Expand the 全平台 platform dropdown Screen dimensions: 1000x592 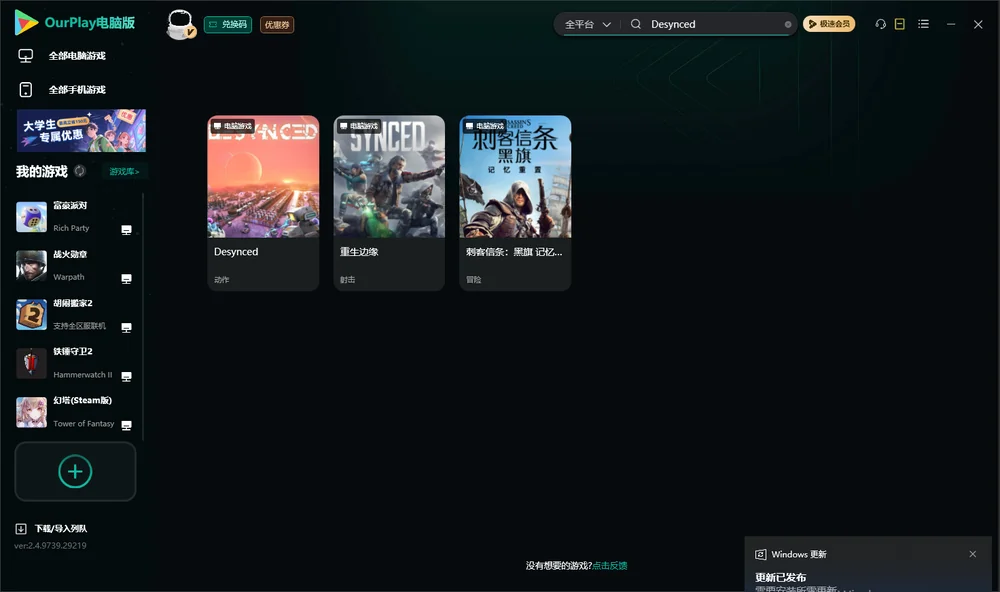[x=587, y=24]
